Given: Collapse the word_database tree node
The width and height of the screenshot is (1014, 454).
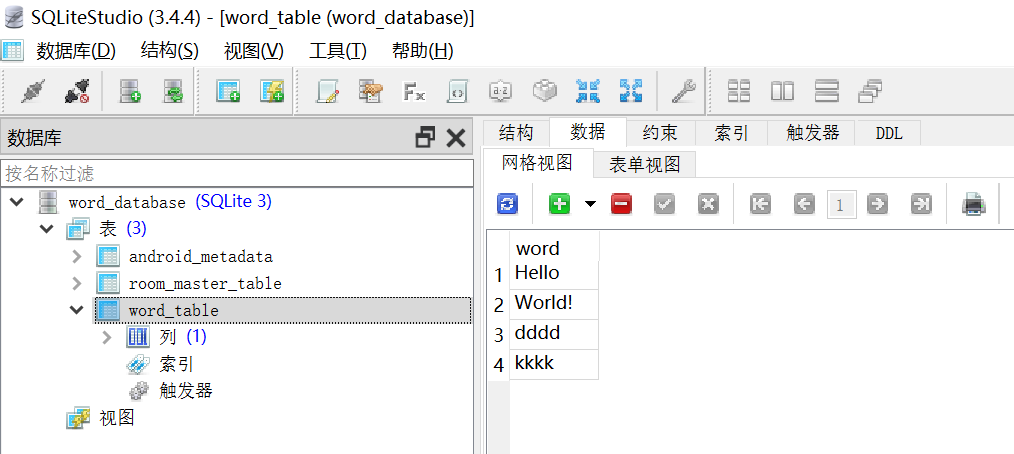Looking at the screenshot, I should click(x=17, y=202).
